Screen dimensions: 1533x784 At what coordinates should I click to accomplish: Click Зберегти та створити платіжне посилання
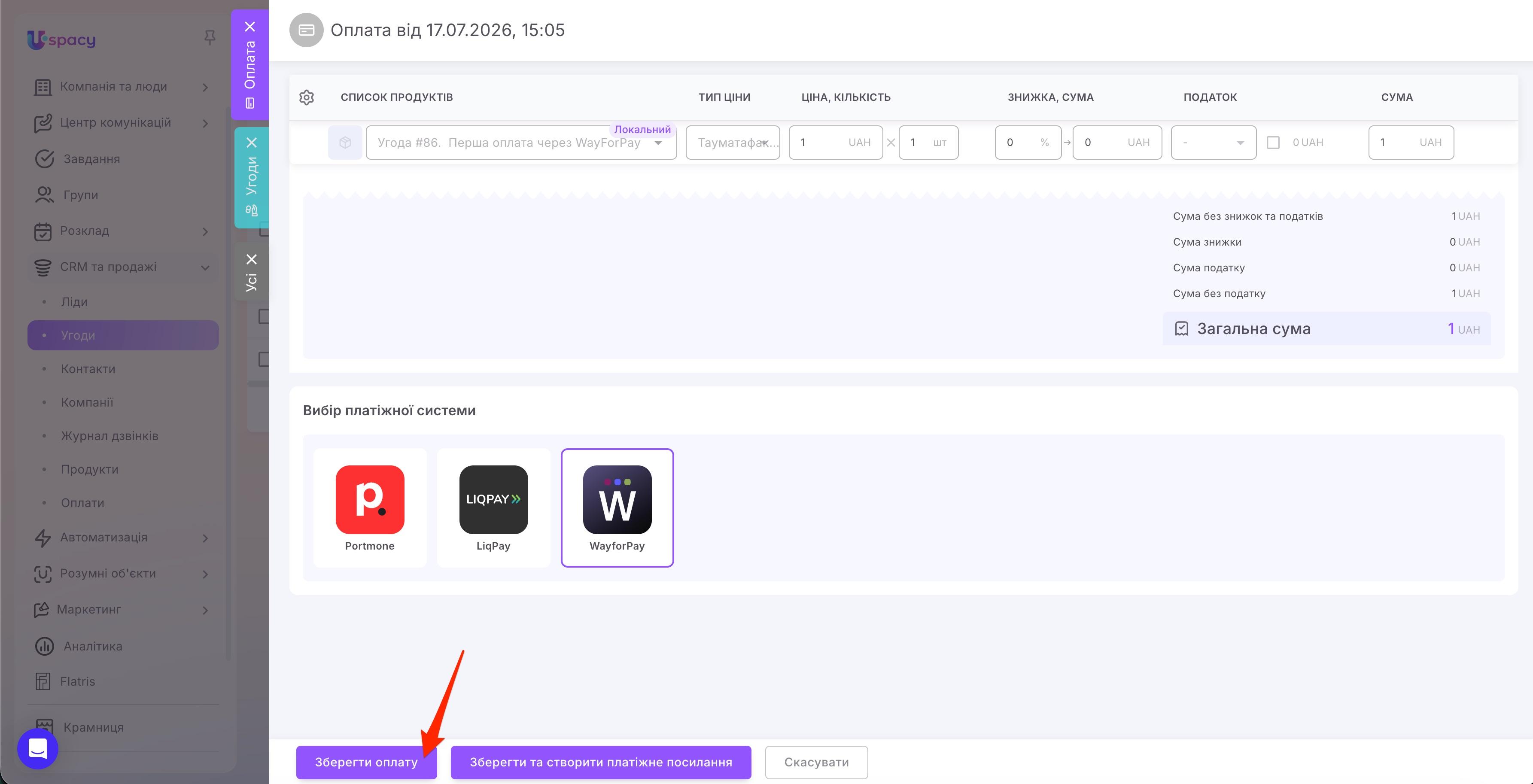click(601, 762)
